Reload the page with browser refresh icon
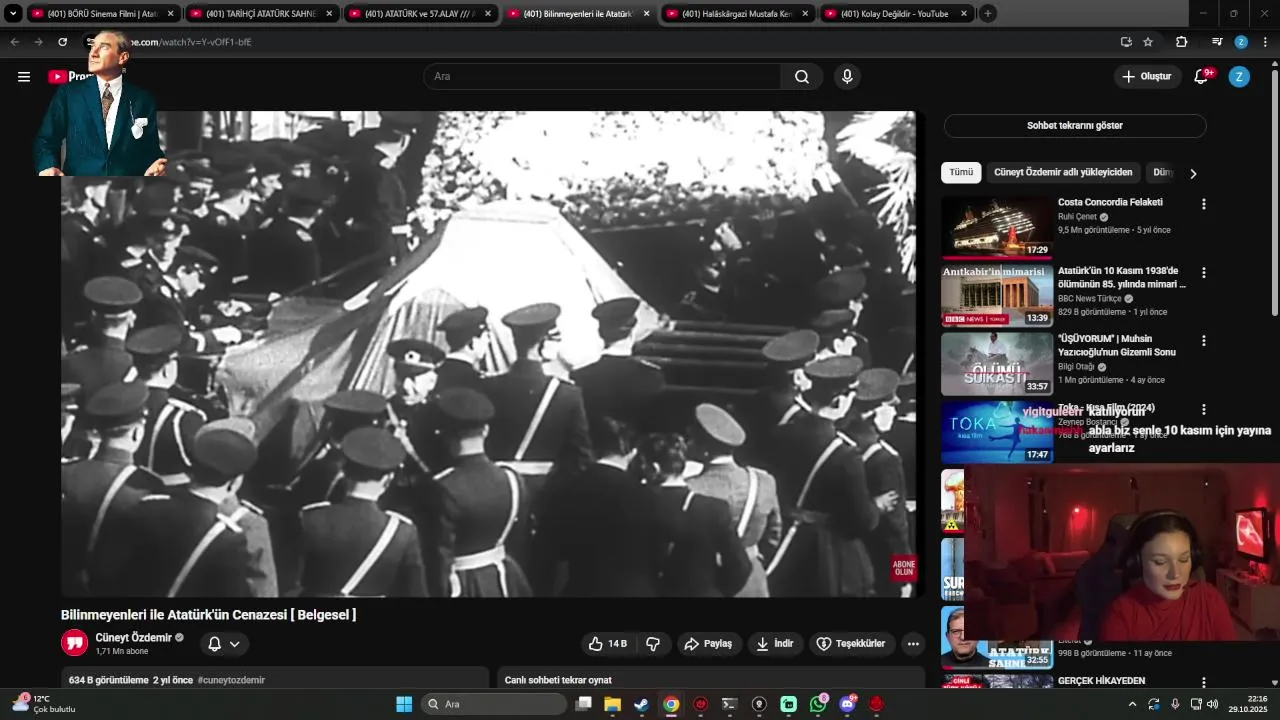Screen dimensions: 1280x720 (x=62, y=42)
